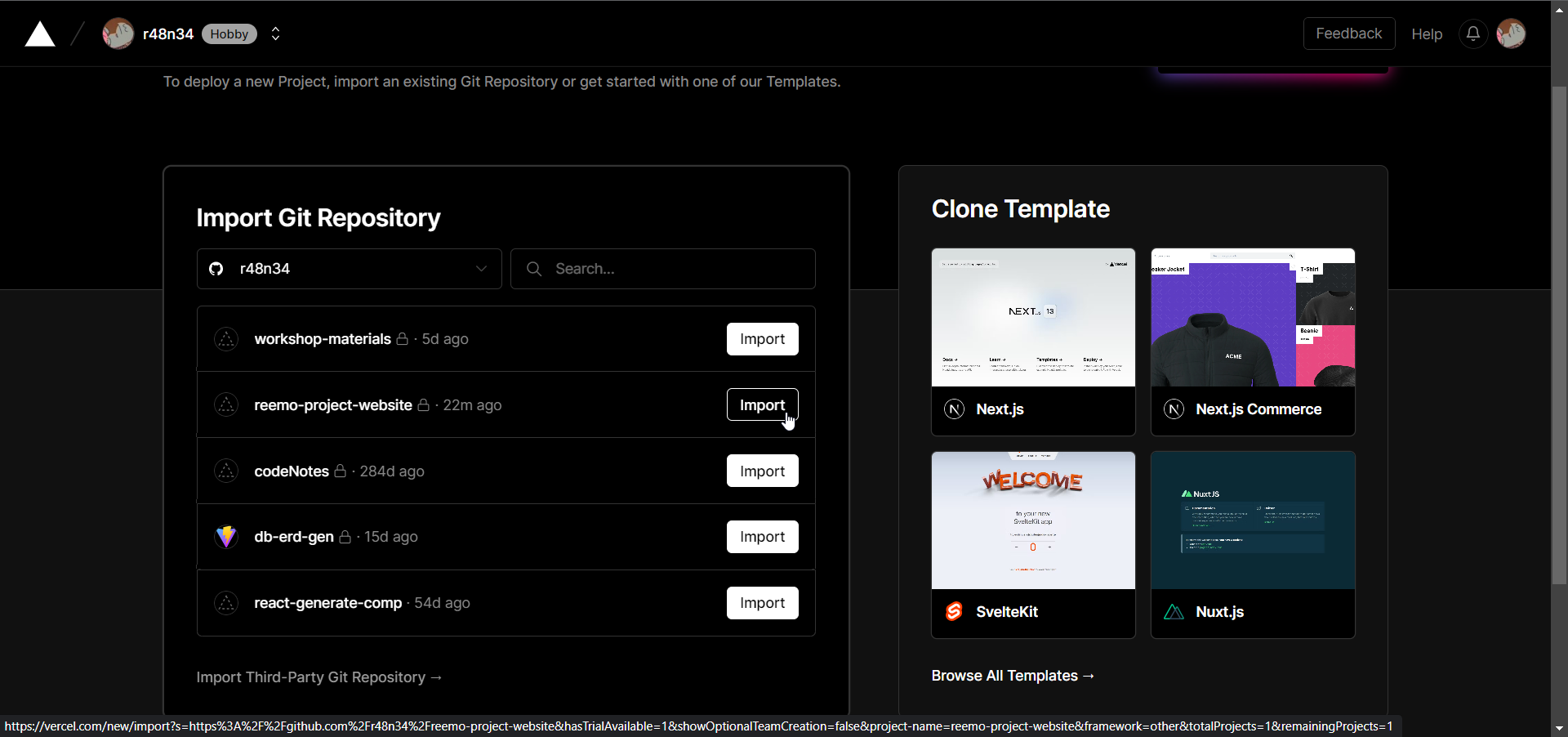Select the react-generate-comp repository name
This screenshot has height=737, width=1568.
click(x=328, y=603)
